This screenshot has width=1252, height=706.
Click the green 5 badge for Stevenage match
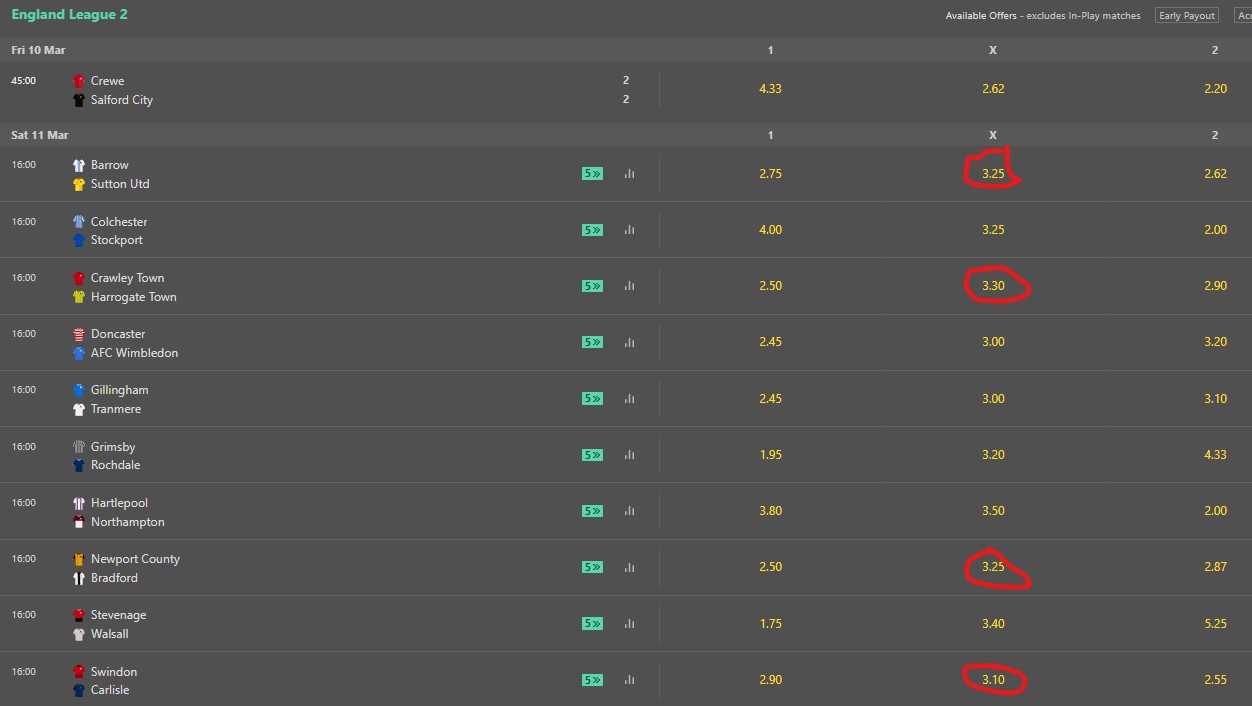(x=593, y=624)
